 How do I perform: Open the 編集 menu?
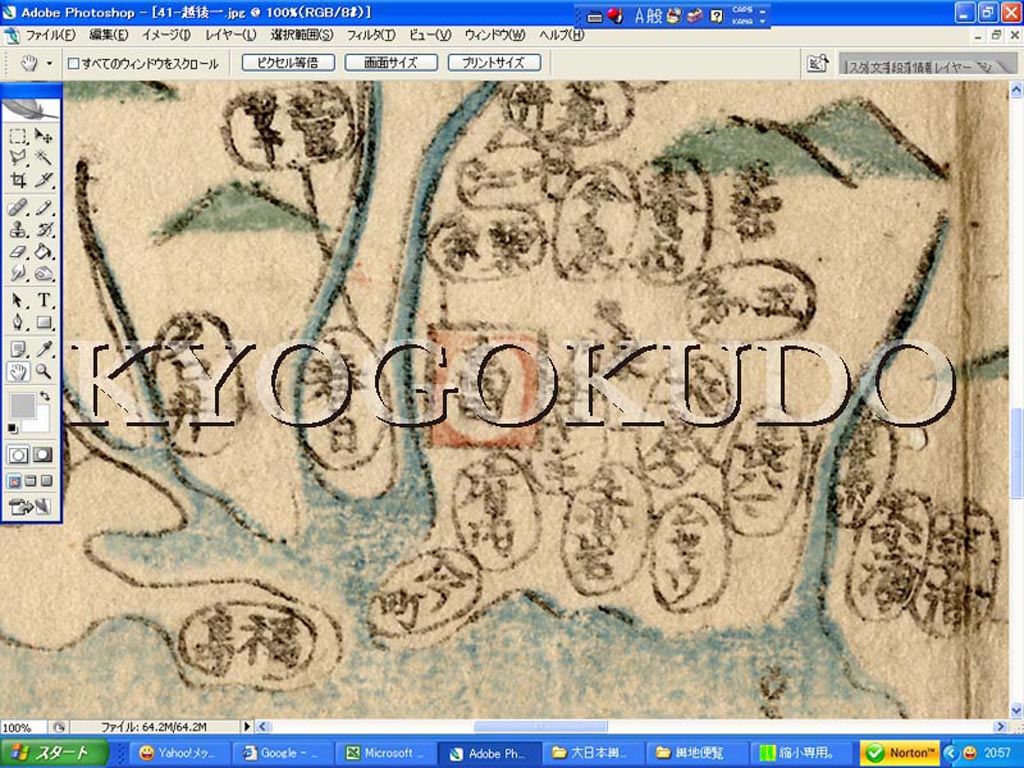pyautogui.click(x=108, y=35)
